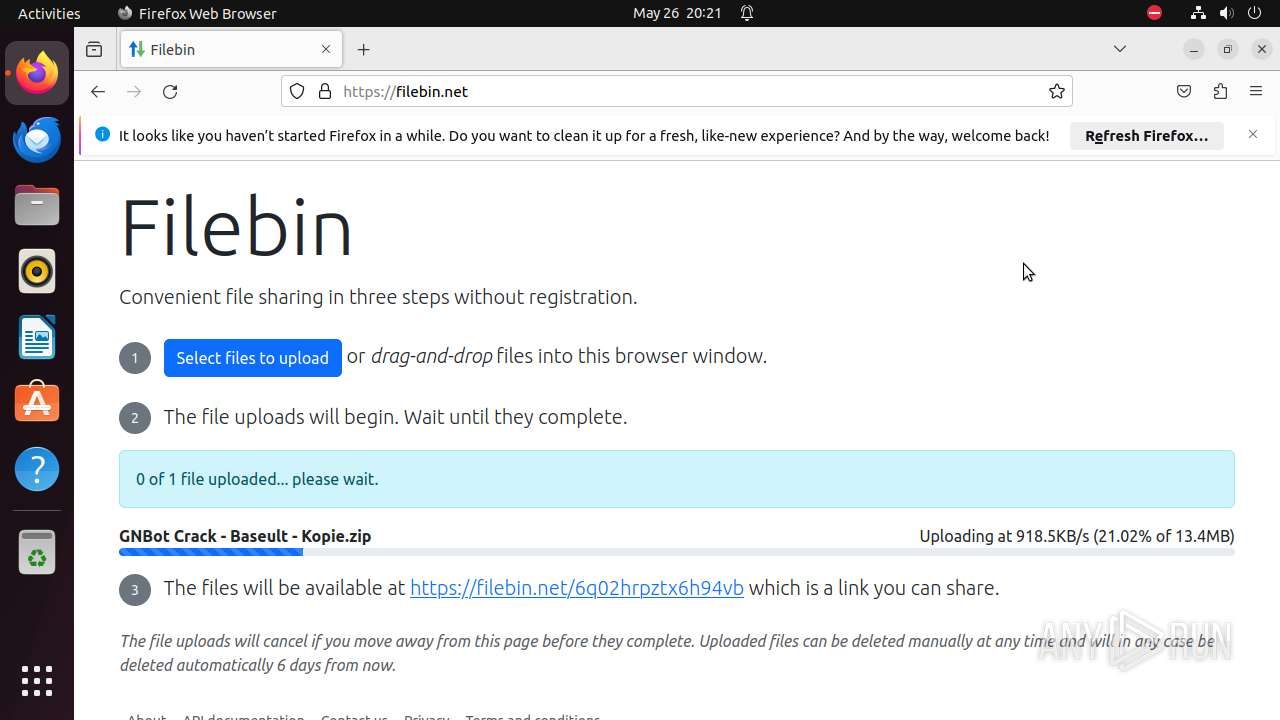
Task: Click the Uploading at 918.5KB/s status text
Action: pos(1077,536)
